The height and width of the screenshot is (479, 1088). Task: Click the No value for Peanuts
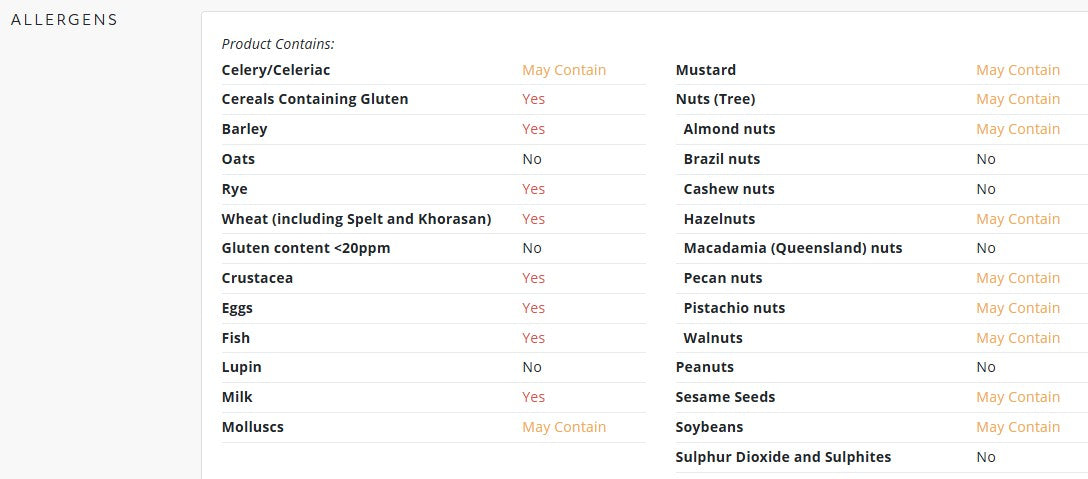point(986,367)
